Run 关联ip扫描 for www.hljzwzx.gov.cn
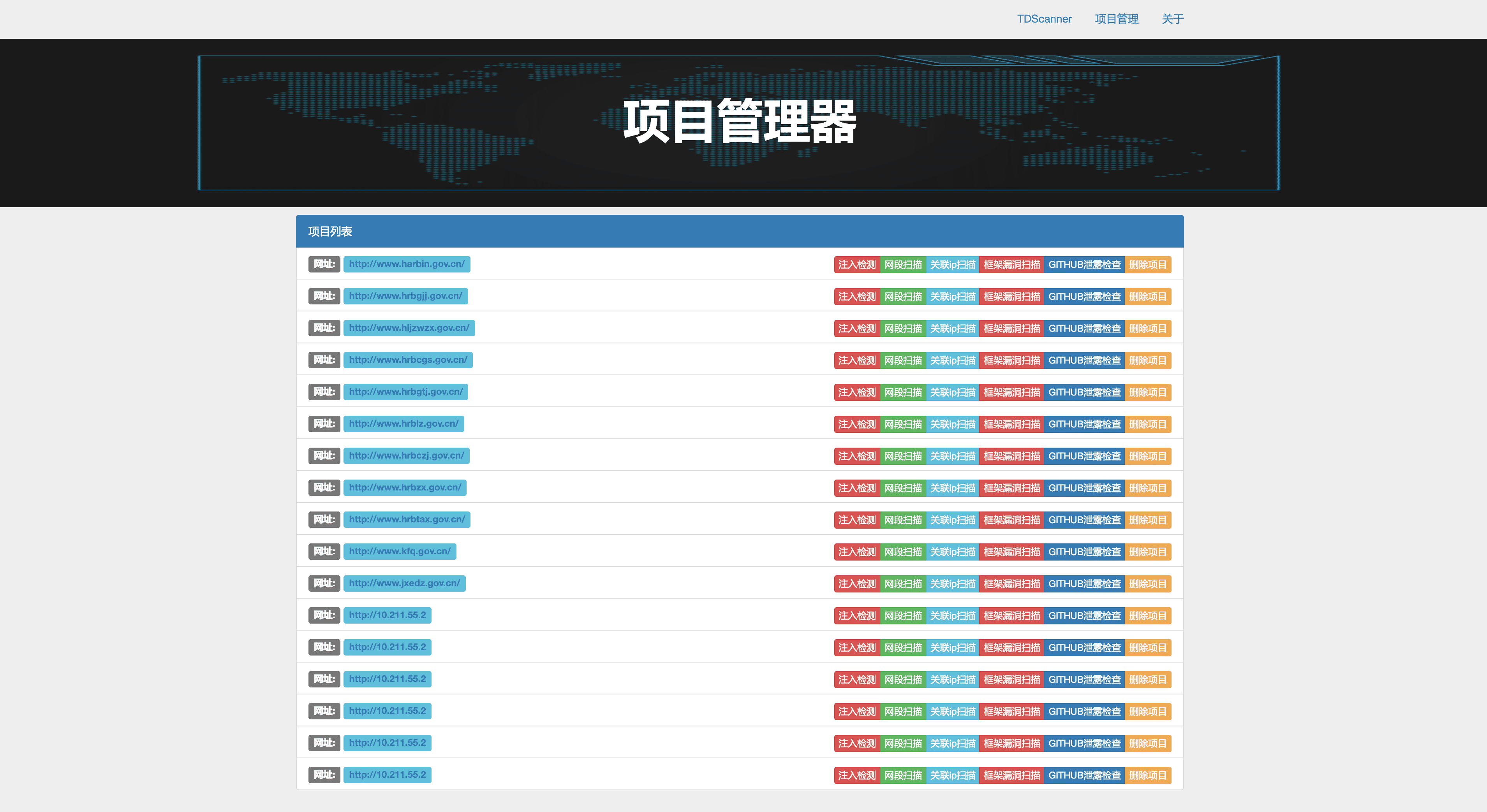The image size is (1487, 812). (x=953, y=329)
